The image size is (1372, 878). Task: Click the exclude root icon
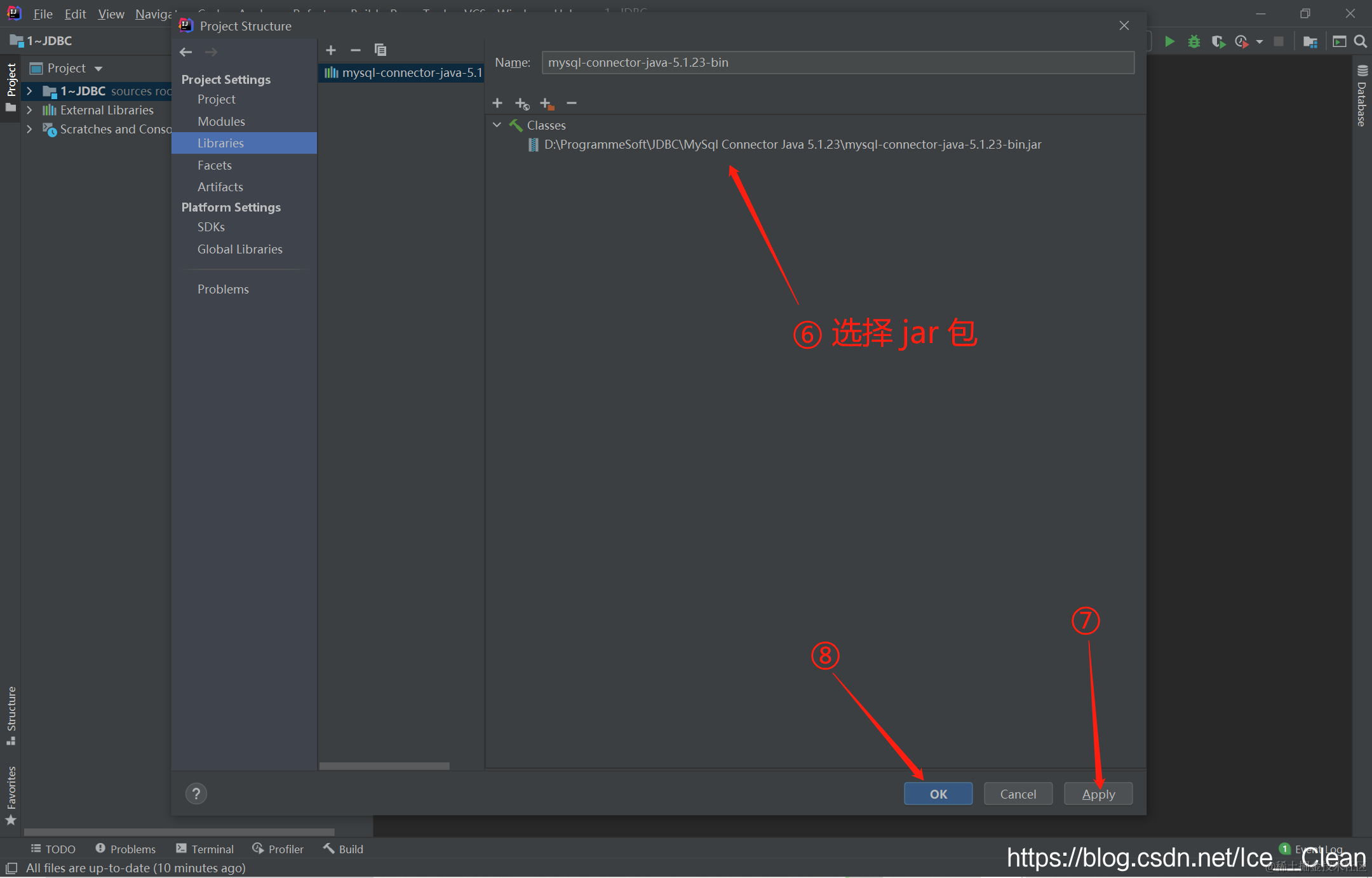coord(547,104)
